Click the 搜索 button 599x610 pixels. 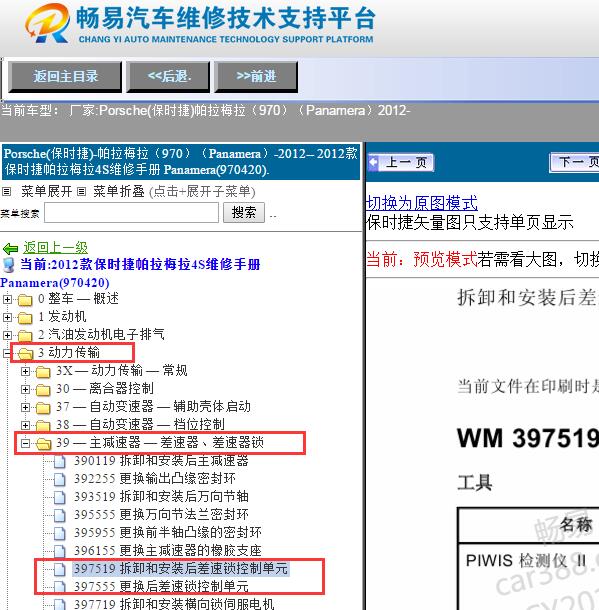pyautogui.click(x=244, y=212)
